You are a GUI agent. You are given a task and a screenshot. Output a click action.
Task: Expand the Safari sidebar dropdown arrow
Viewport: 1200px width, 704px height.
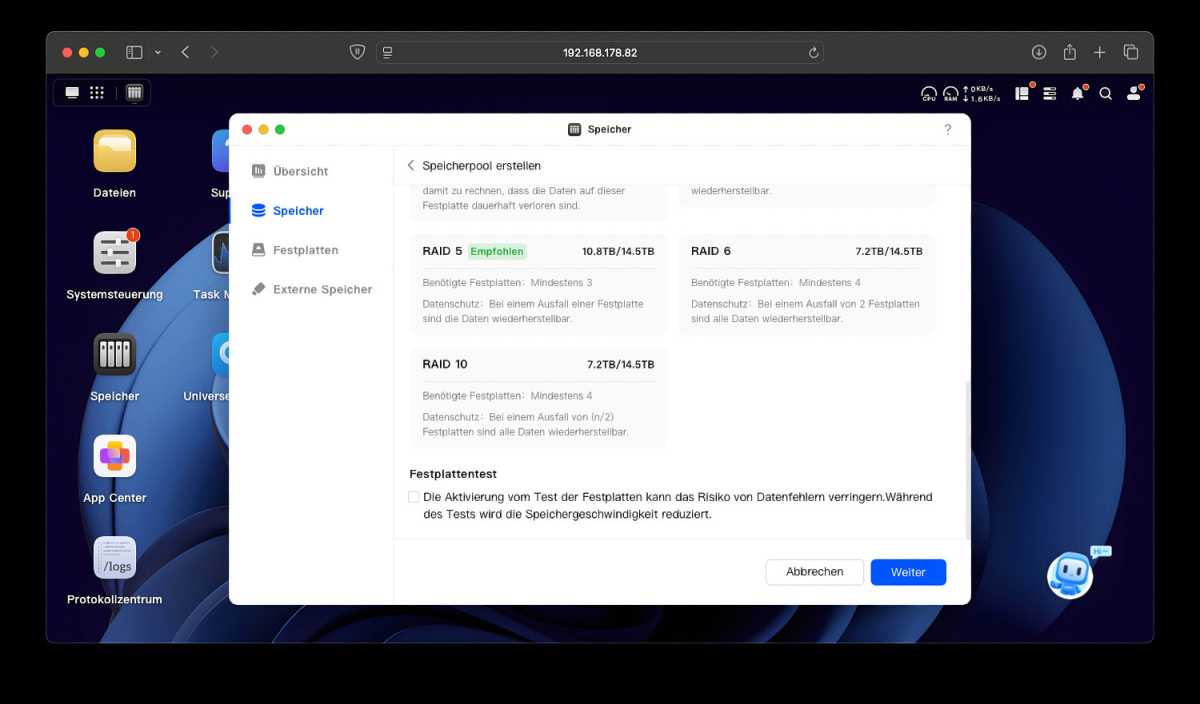[x=157, y=52]
